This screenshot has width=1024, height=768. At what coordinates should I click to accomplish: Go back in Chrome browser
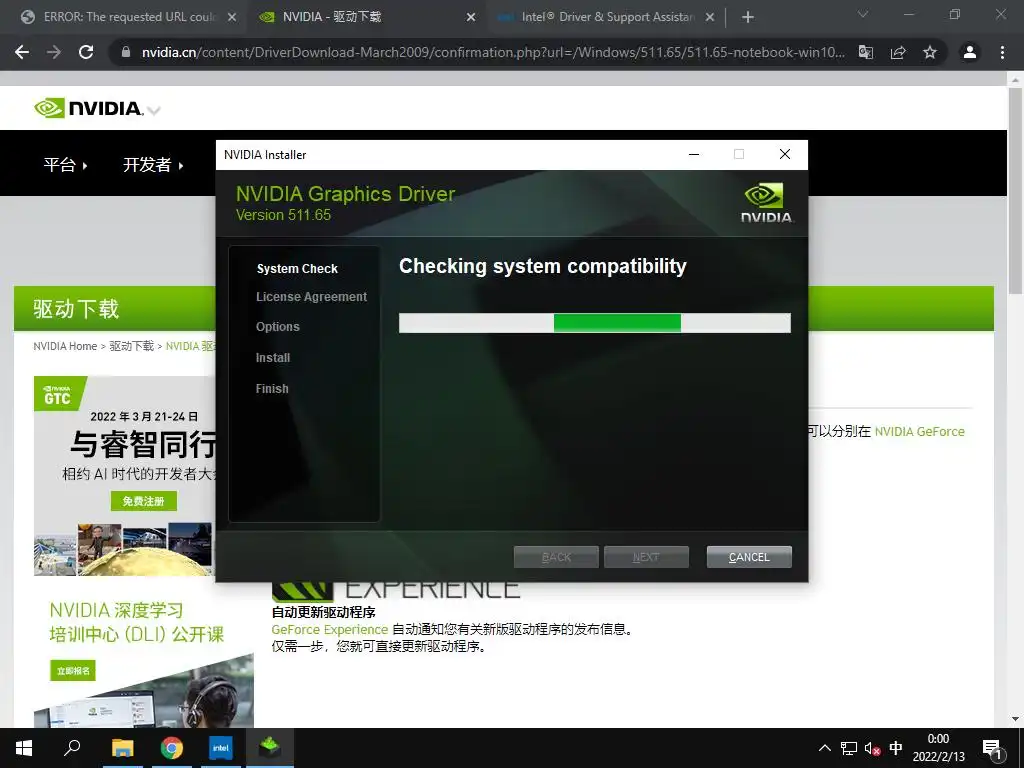click(22, 52)
